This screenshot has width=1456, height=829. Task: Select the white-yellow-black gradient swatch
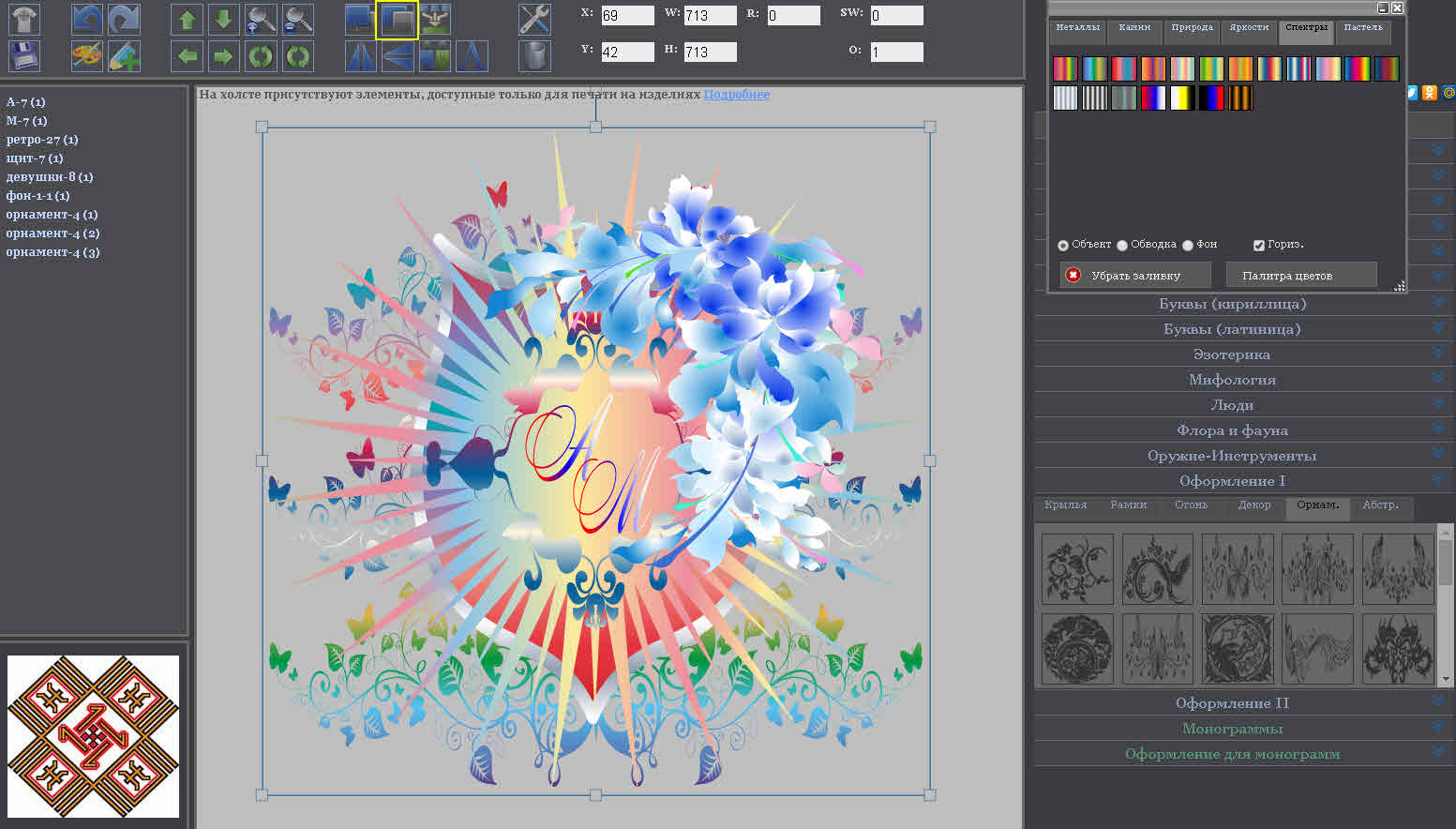(1182, 98)
